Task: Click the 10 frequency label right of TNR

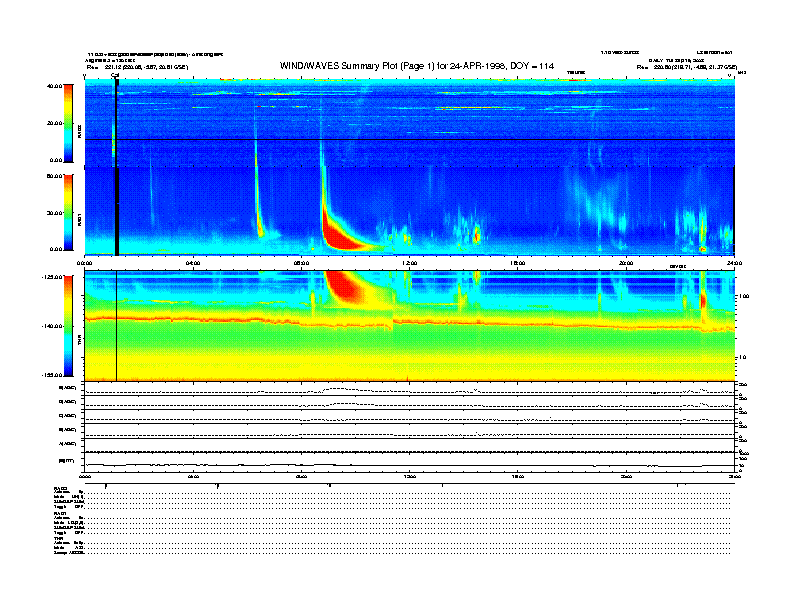Action: (x=742, y=357)
